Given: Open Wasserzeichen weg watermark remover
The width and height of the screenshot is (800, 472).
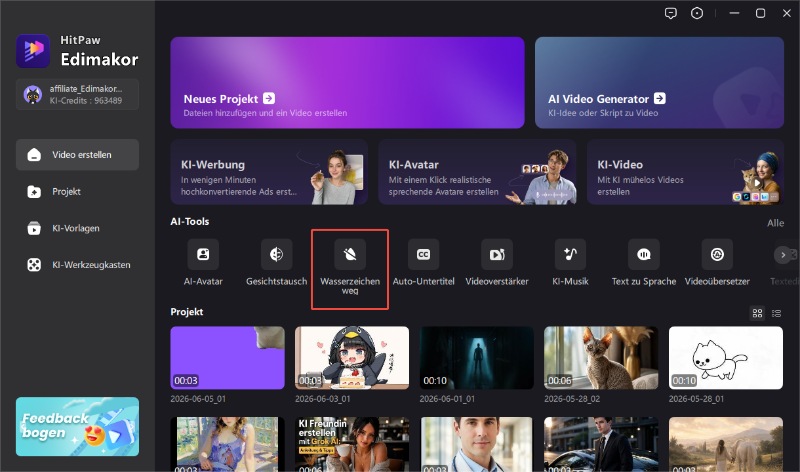Looking at the screenshot, I should 350,254.
